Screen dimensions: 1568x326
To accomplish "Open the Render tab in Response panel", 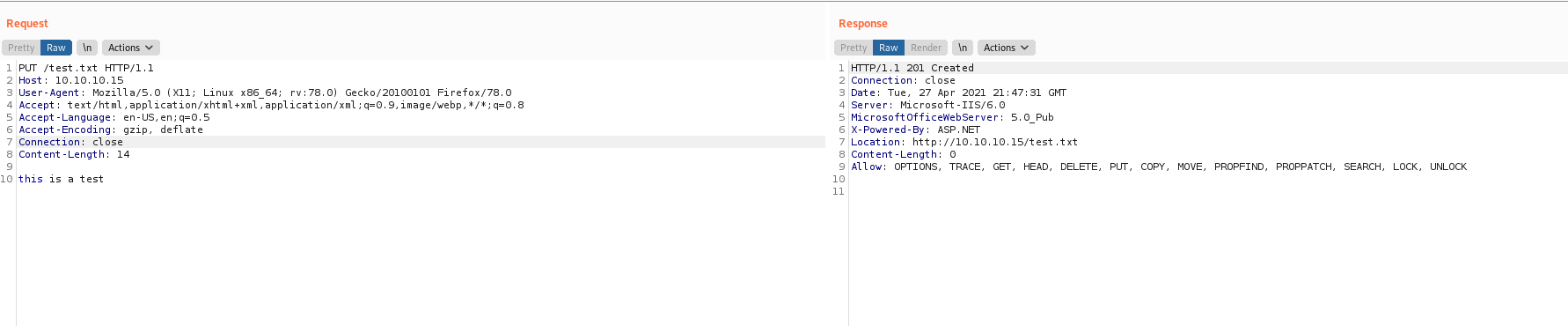I will point(926,48).
